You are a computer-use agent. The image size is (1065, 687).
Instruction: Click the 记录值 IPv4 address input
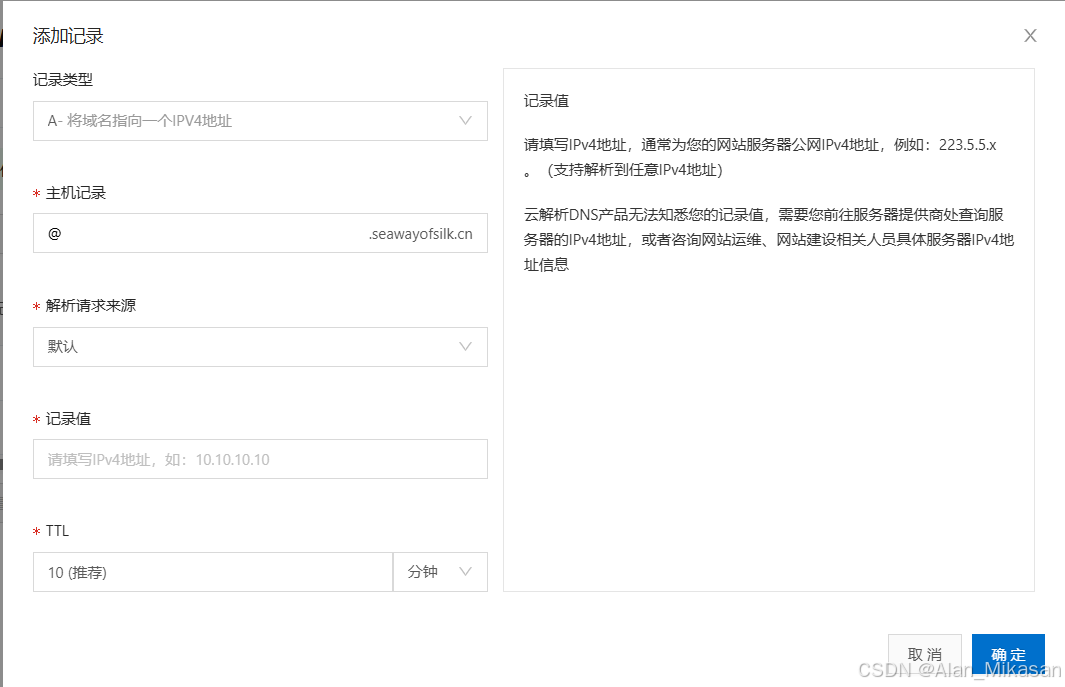[260, 459]
